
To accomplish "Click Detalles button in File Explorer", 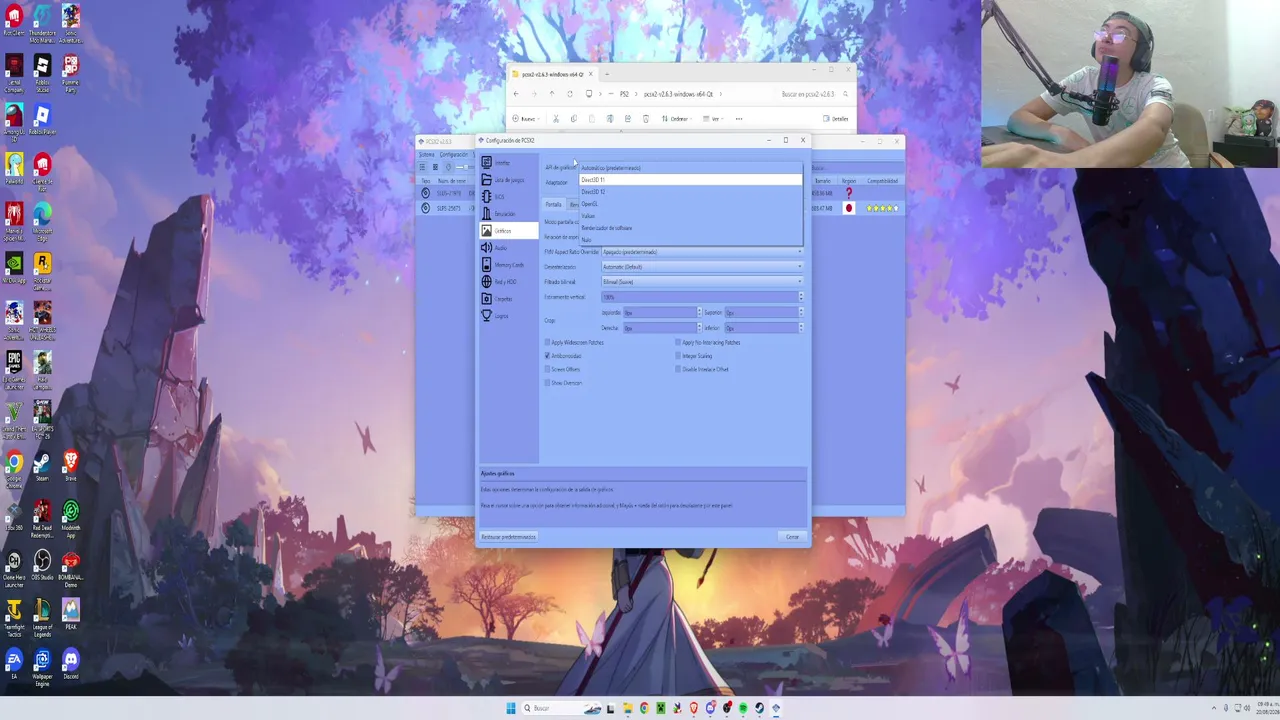I will click(836, 119).
